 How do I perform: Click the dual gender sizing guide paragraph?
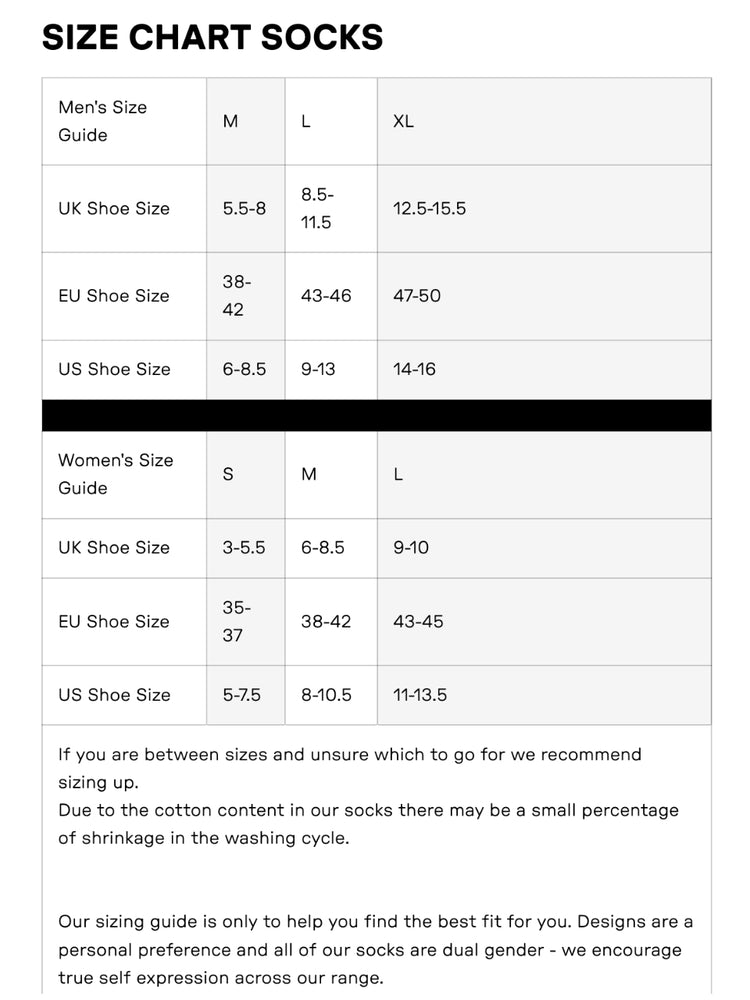376,950
